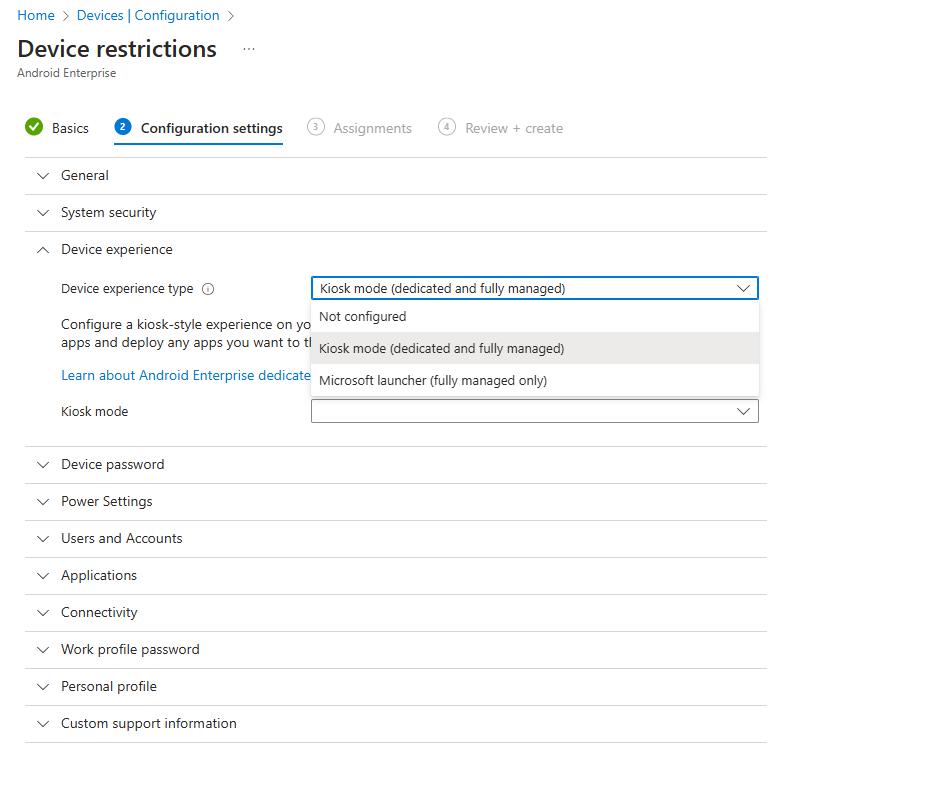Click the info icon beside Device experience type
The height and width of the screenshot is (800, 926).
click(x=208, y=289)
